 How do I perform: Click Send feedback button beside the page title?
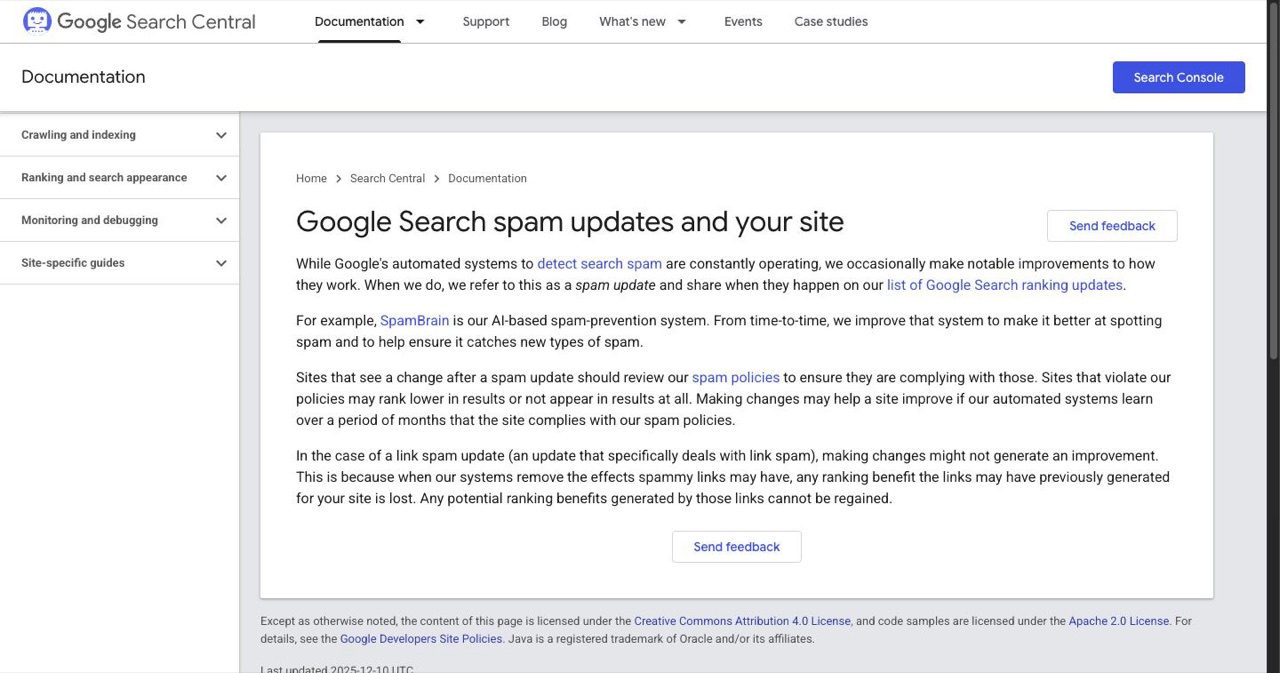coord(1112,226)
